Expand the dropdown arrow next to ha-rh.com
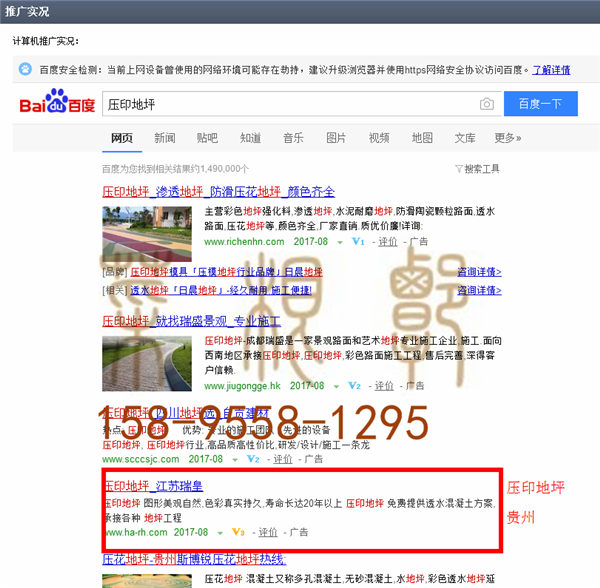This screenshot has width=600, height=588. tap(220, 533)
